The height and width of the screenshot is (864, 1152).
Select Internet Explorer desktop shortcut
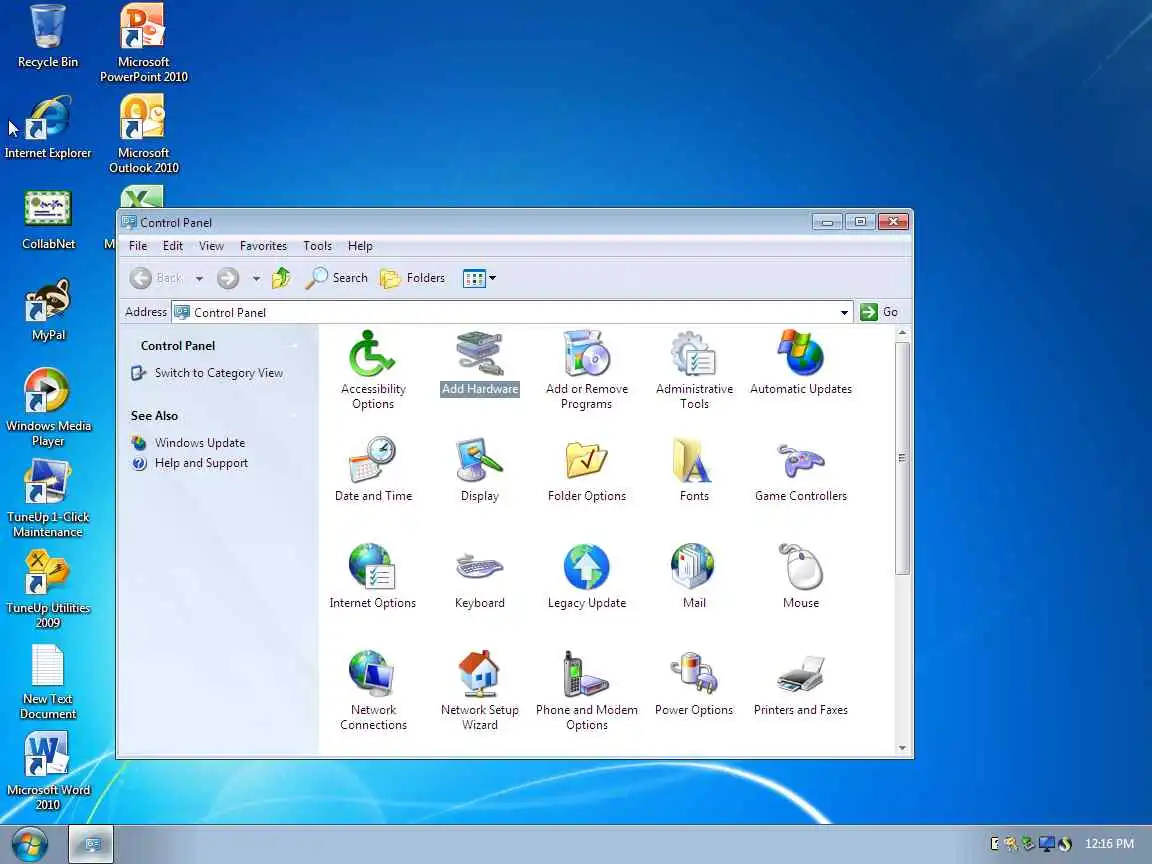pyautogui.click(x=48, y=127)
